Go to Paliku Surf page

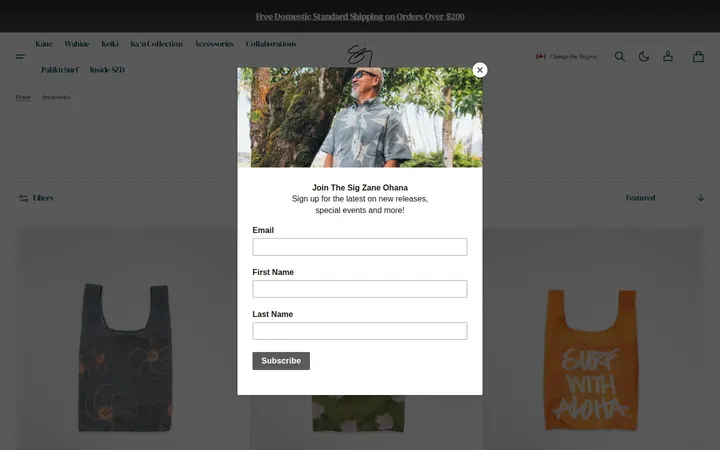60,70
